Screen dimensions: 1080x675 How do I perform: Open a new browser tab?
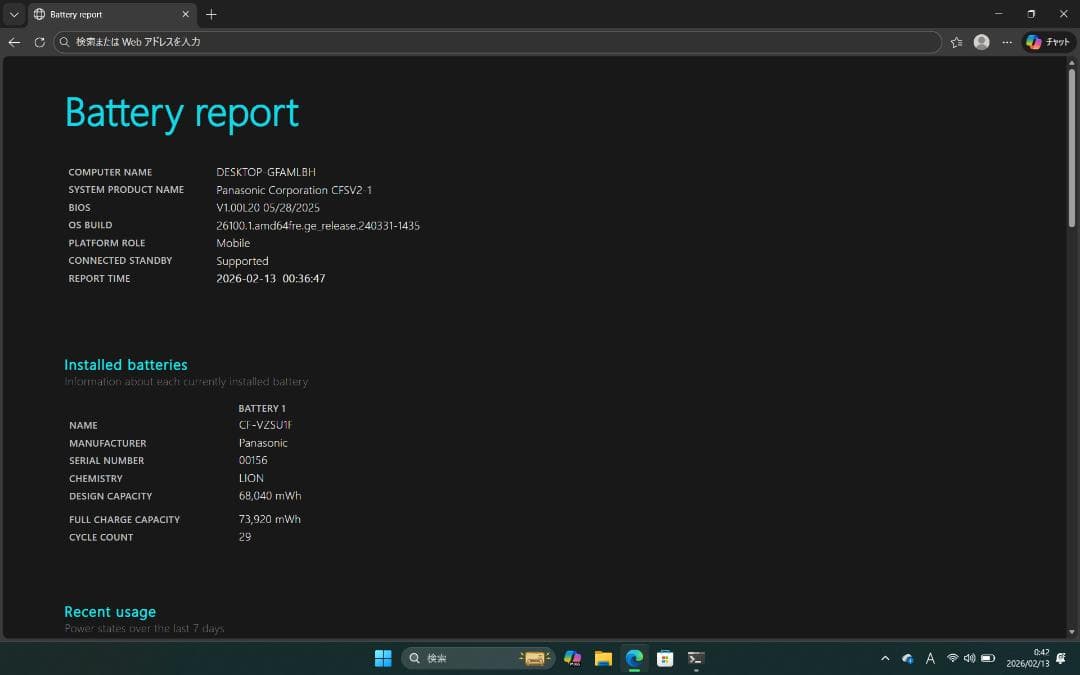[x=211, y=14]
